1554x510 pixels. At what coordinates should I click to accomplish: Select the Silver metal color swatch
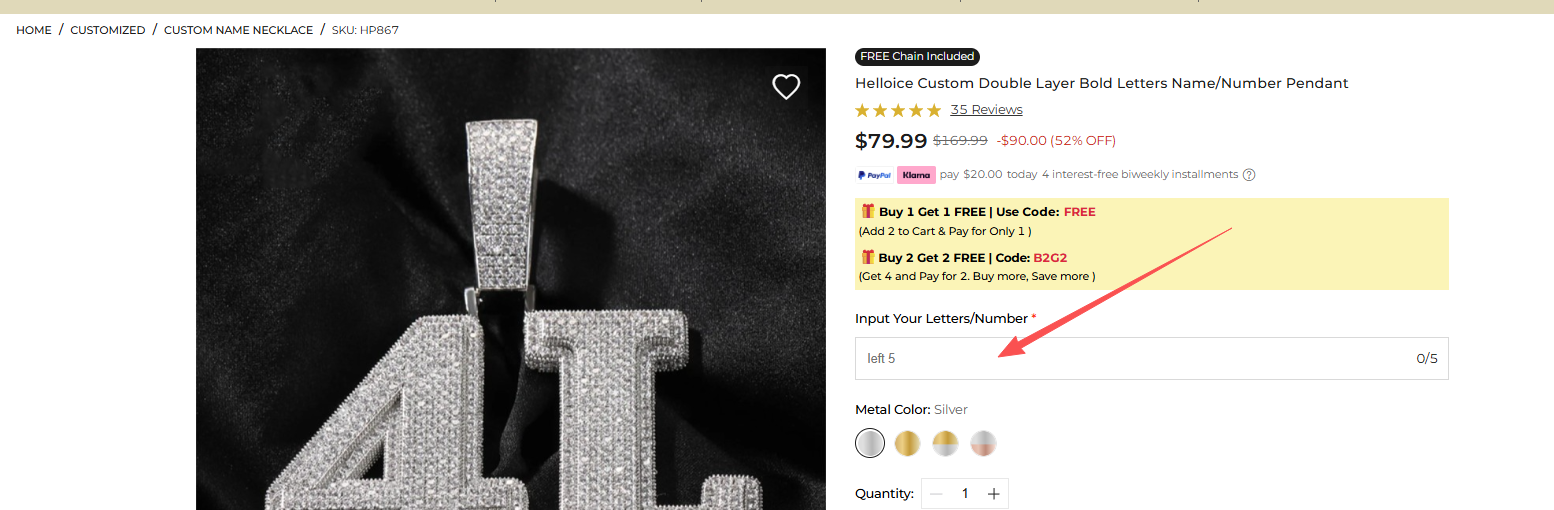[870, 443]
